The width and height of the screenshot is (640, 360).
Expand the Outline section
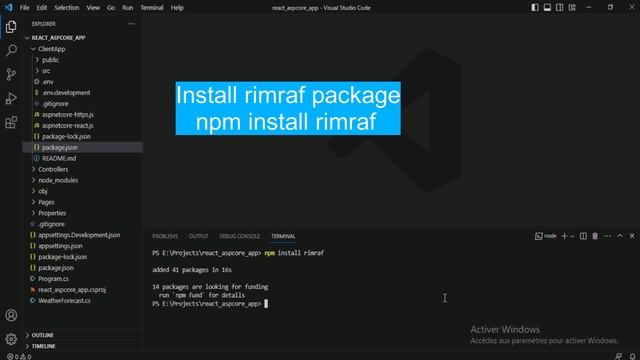click(82, 335)
